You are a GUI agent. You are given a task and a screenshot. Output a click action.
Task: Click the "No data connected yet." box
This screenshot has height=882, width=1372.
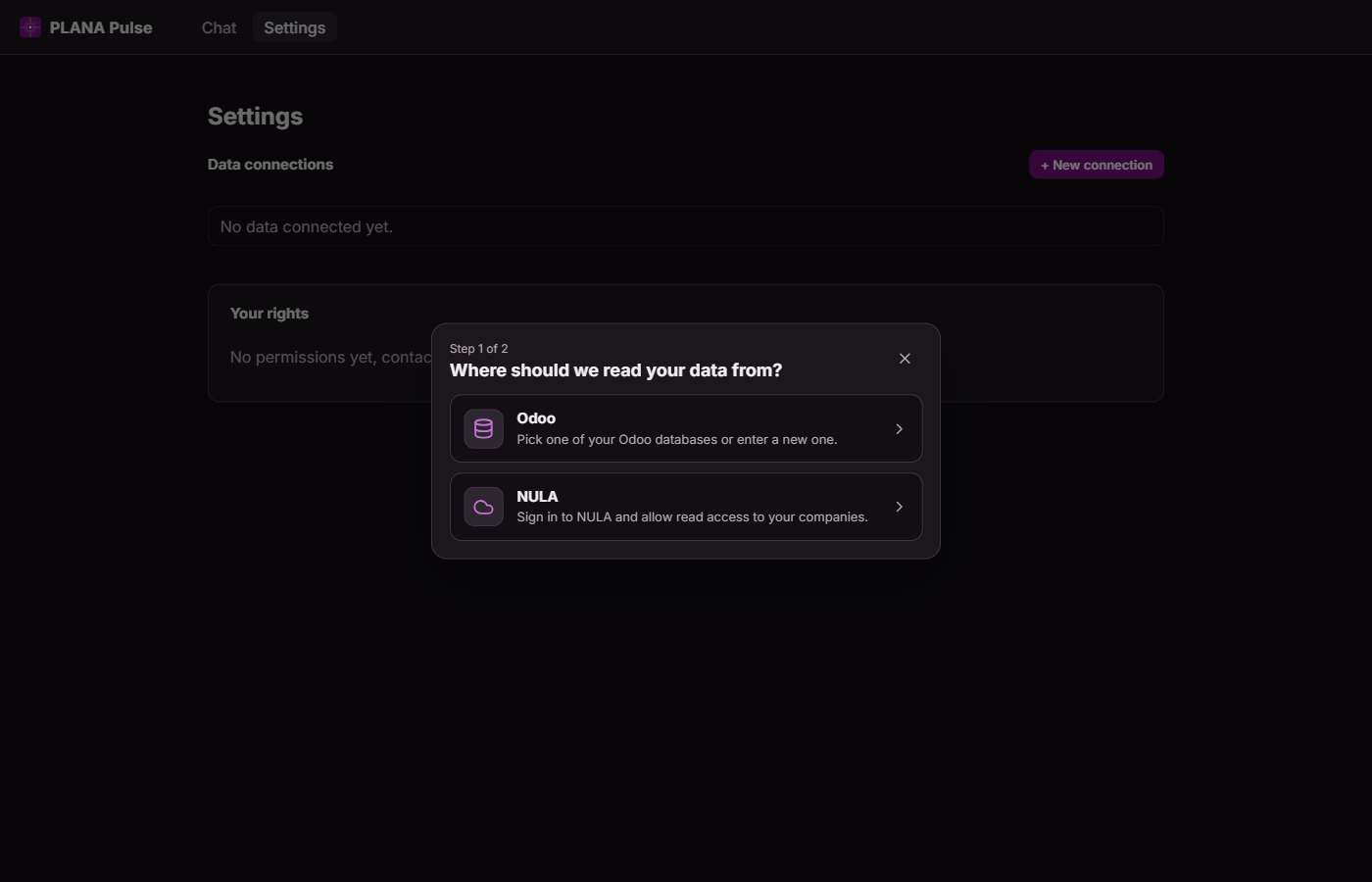pos(686,226)
